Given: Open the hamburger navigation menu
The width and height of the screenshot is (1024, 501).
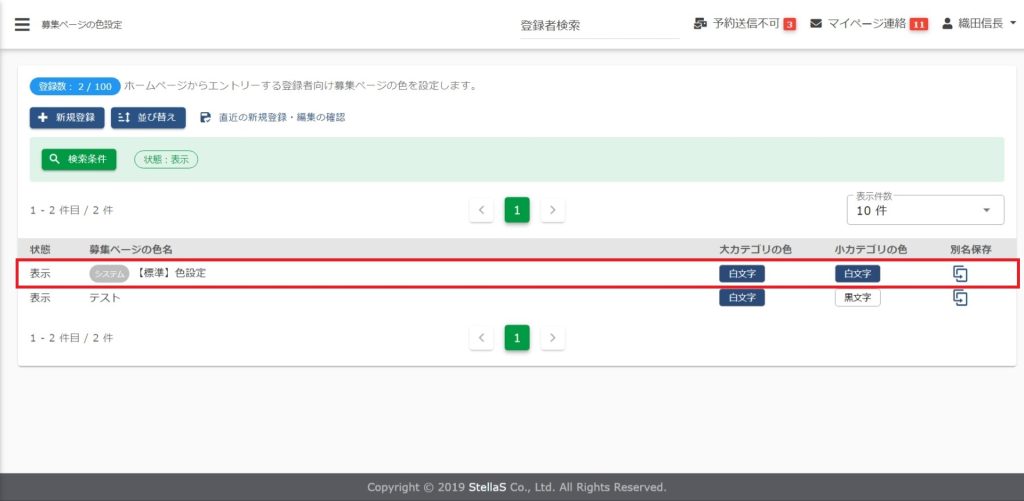Looking at the screenshot, I should (22, 24).
